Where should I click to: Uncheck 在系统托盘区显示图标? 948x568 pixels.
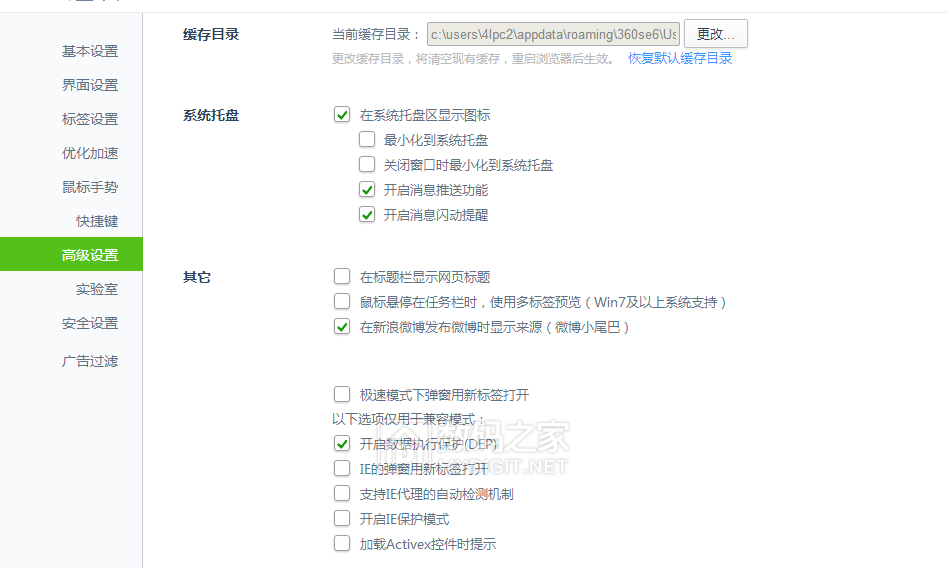point(342,114)
